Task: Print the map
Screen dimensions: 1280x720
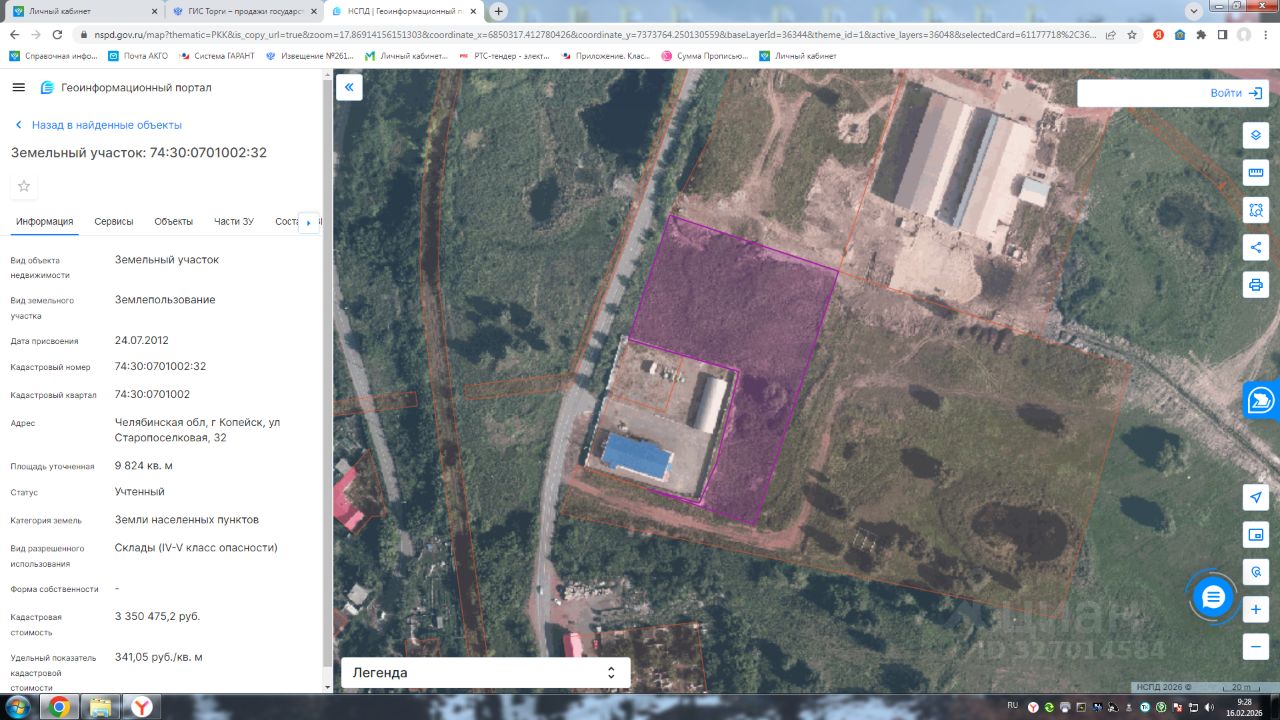Action: (1256, 284)
